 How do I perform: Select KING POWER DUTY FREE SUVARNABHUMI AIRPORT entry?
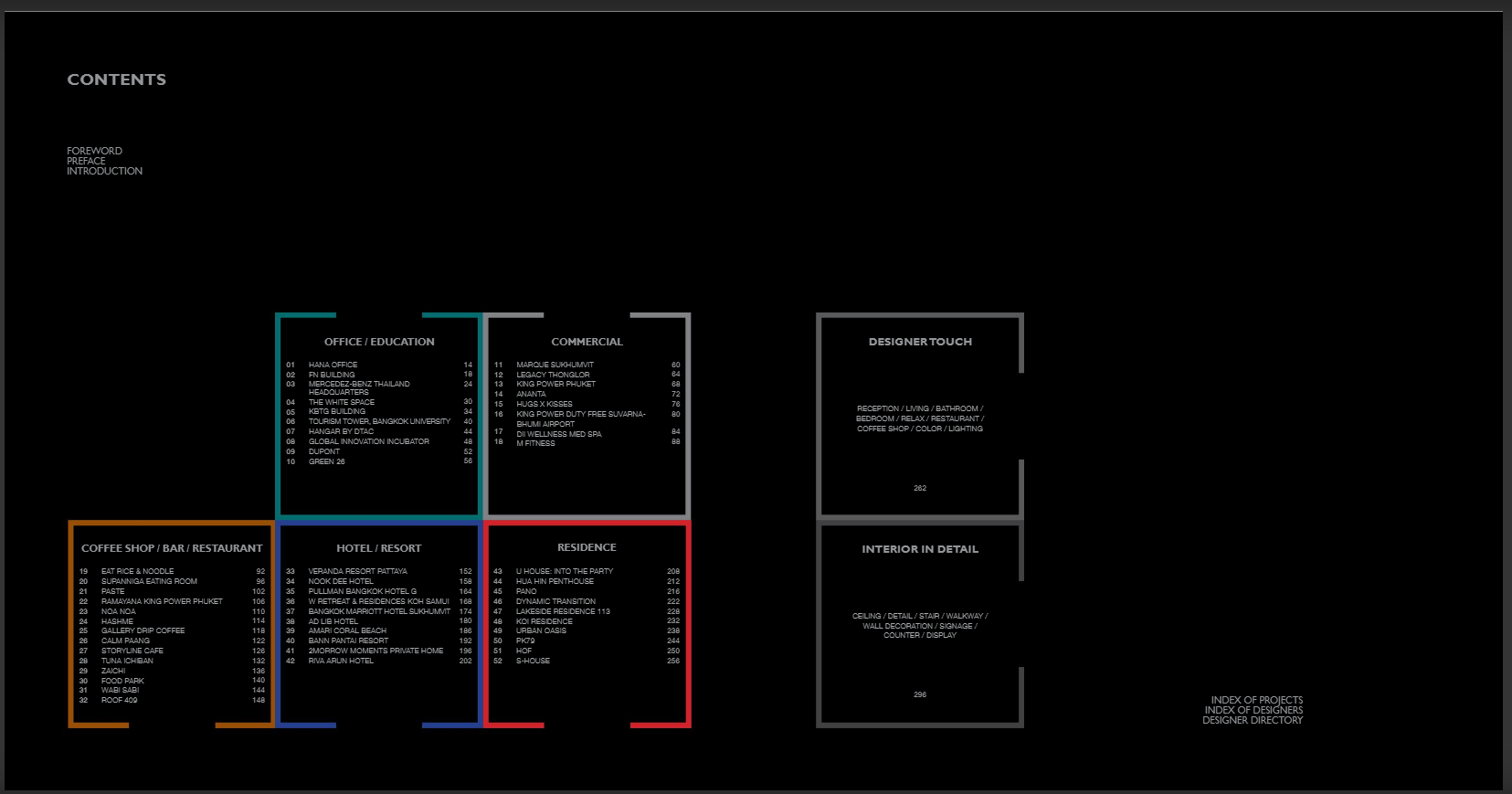(581, 418)
